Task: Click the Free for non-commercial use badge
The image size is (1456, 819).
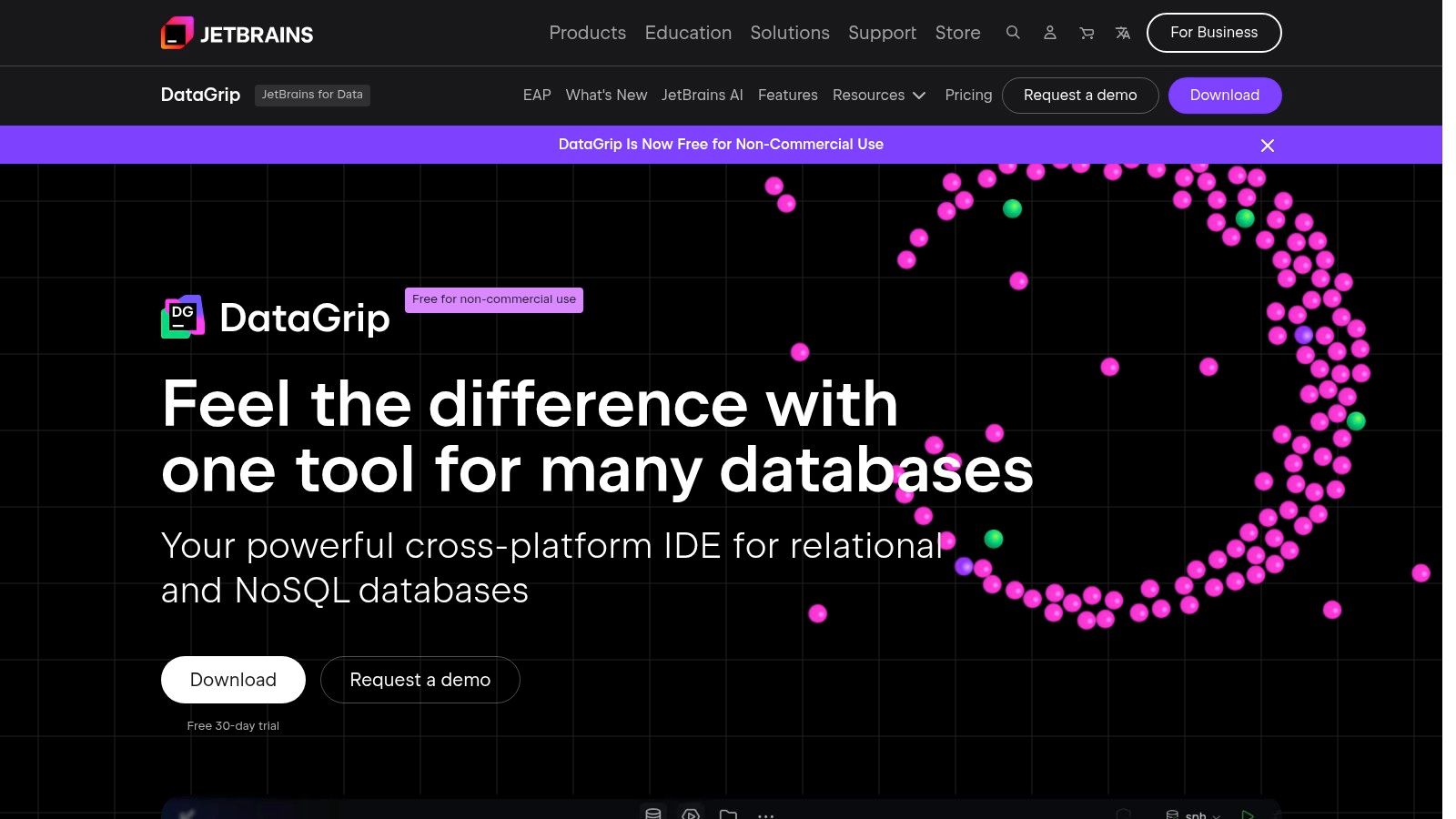Action: click(x=494, y=299)
